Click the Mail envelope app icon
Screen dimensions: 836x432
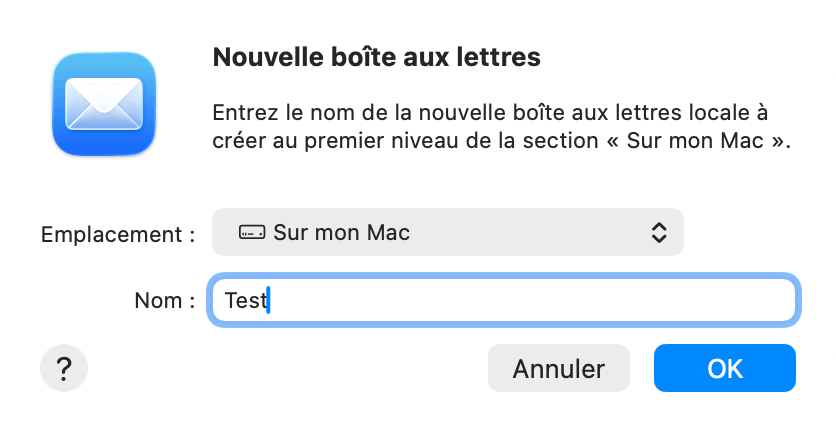[105, 104]
